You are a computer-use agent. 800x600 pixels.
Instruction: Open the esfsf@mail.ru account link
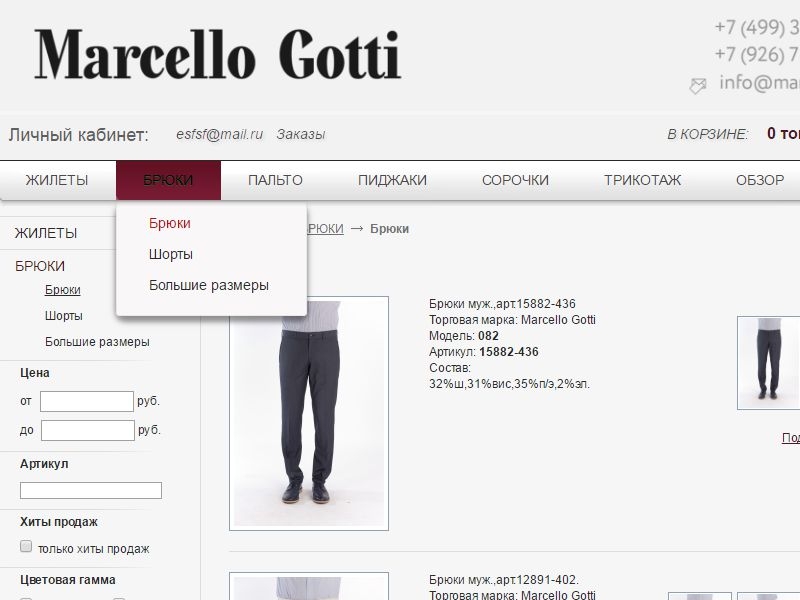pyautogui.click(x=219, y=134)
